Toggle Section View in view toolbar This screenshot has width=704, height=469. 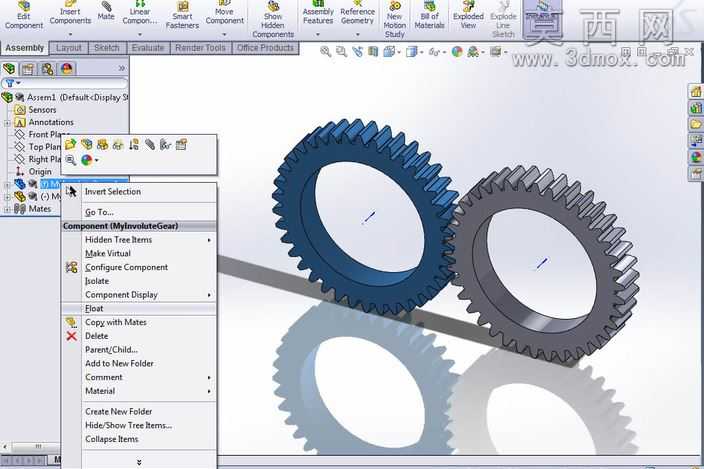pos(373,52)
